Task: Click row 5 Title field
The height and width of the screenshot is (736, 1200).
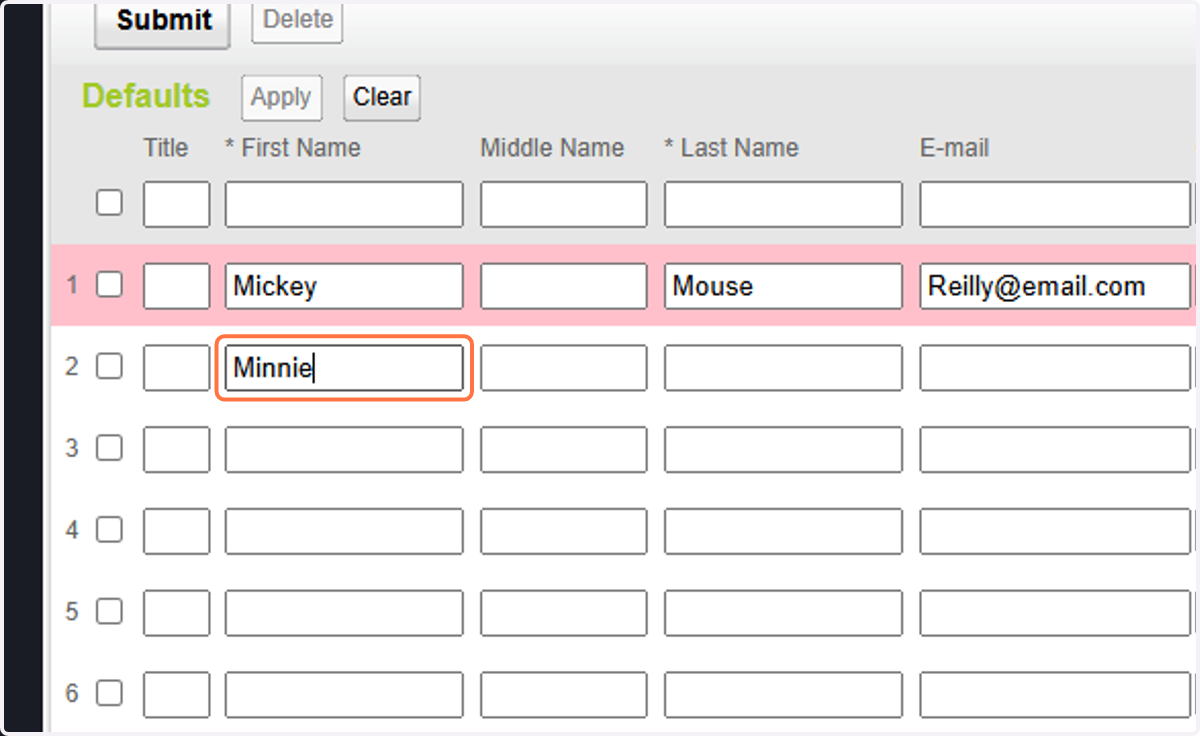Action: pos(177,613)
